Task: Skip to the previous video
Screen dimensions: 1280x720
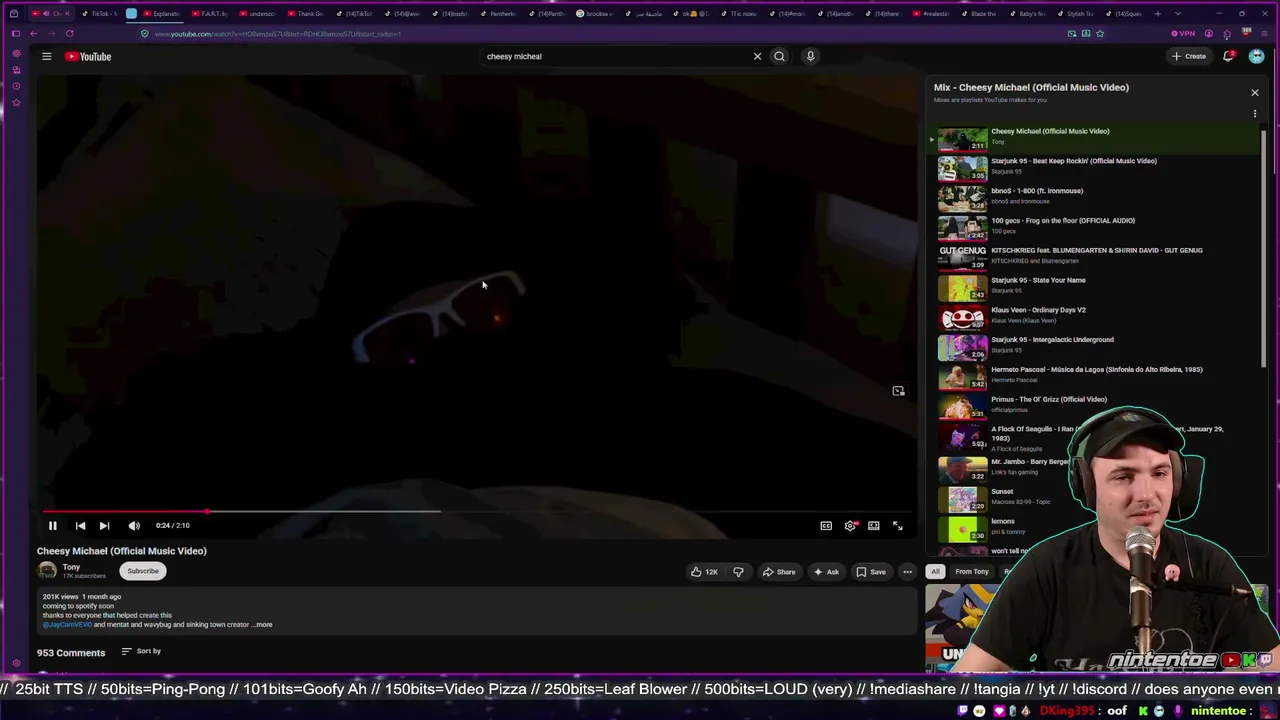Action: [80, 525]
